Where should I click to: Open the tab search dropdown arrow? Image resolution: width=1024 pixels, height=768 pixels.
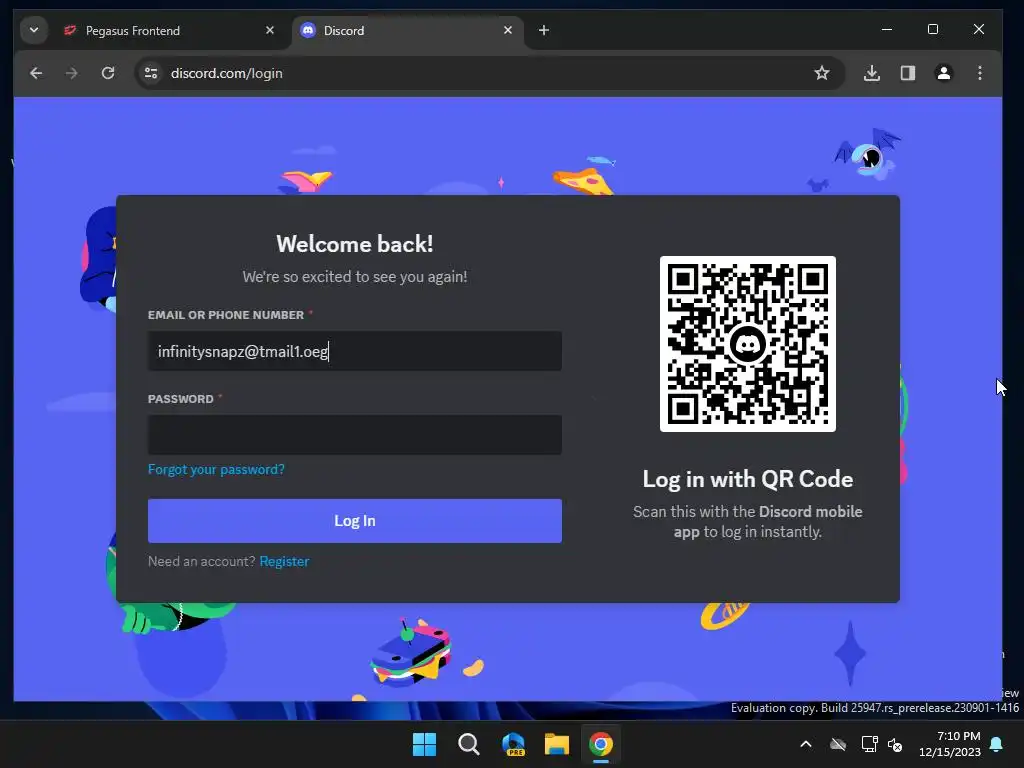(34, 30)
